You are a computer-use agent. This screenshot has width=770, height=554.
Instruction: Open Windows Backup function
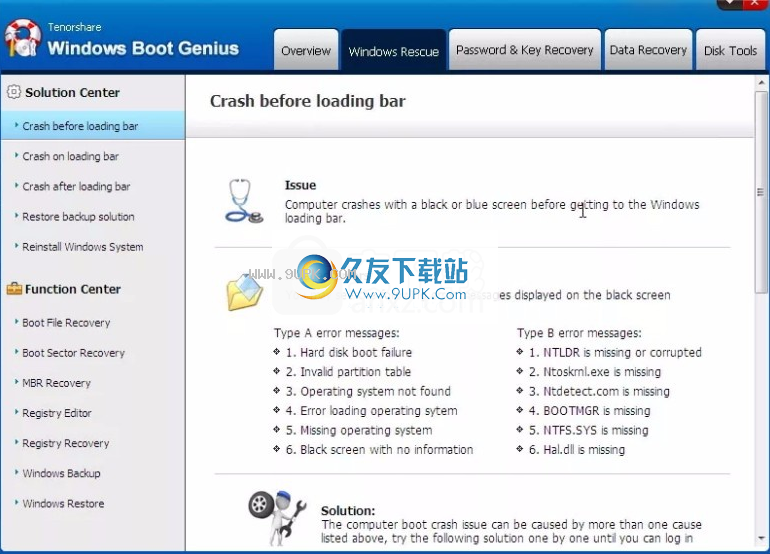[x=61, y=473]
